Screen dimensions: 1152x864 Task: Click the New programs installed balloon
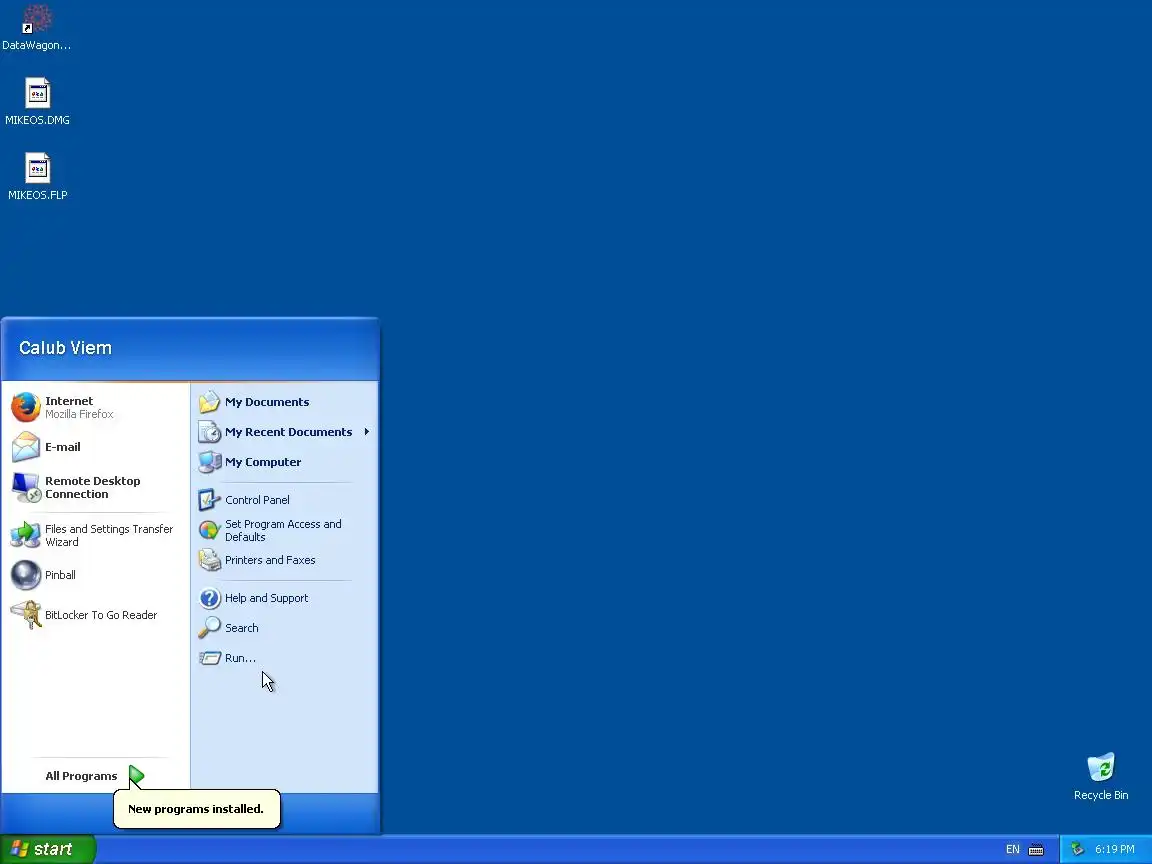click(x=197, y=809)
